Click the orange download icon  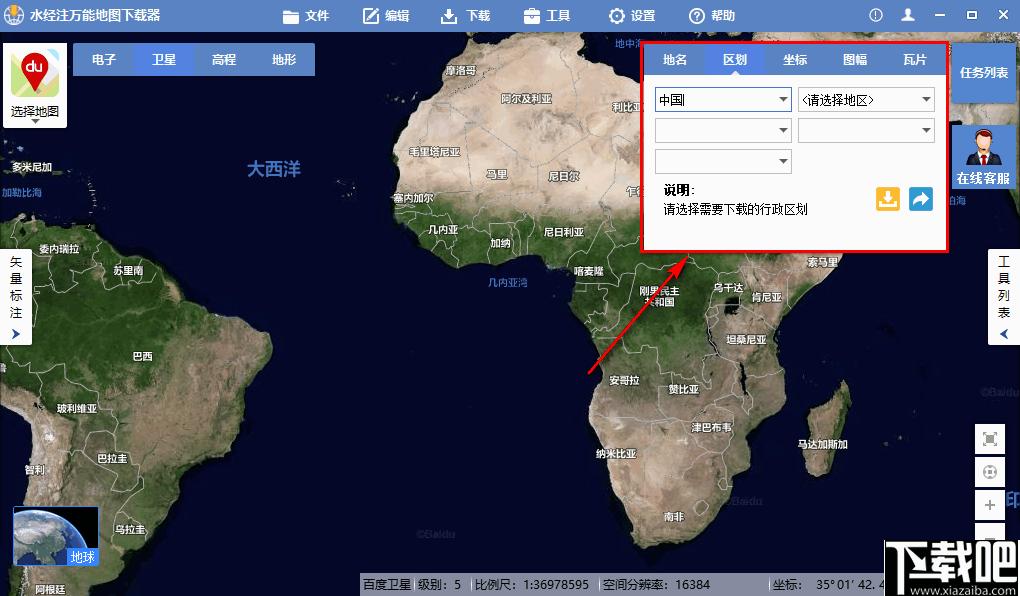pos(888,199)
